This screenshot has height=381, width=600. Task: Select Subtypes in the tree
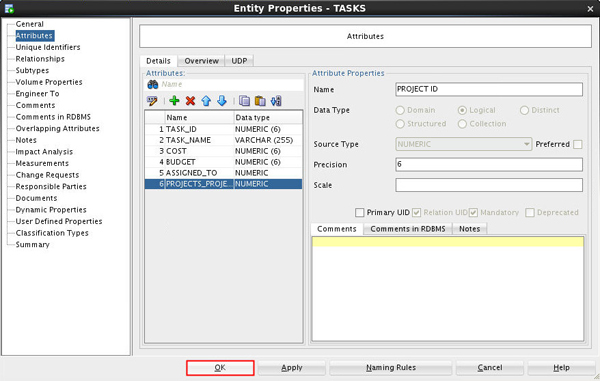point(32,70)
